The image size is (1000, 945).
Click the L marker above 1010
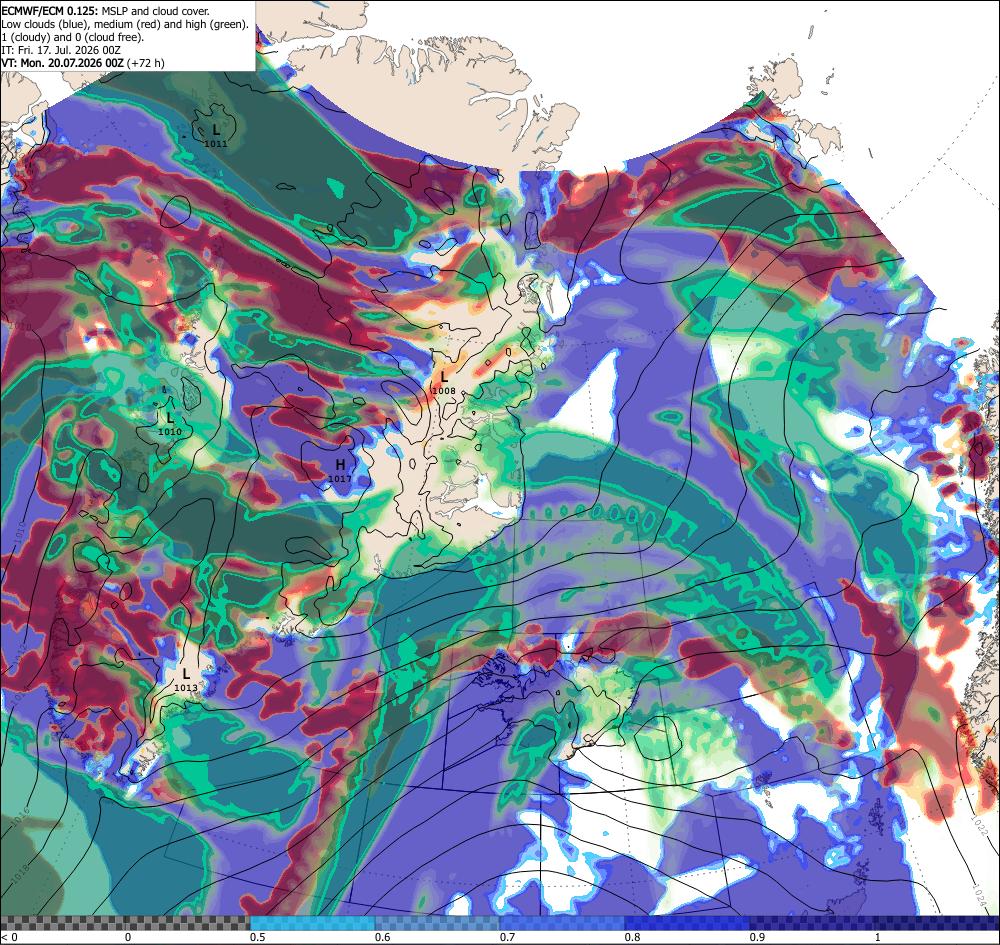point(170,418)
